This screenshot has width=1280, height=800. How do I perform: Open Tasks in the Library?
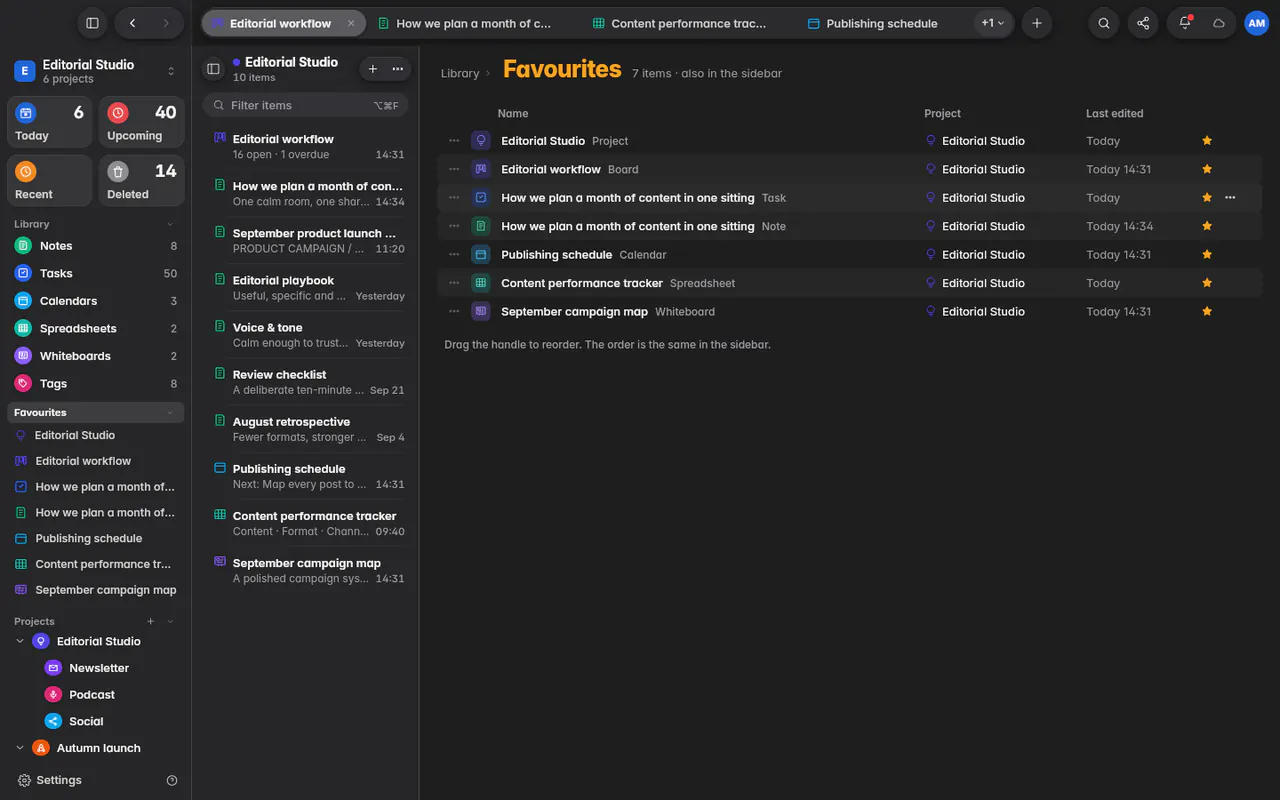click(x=96, y=273)
